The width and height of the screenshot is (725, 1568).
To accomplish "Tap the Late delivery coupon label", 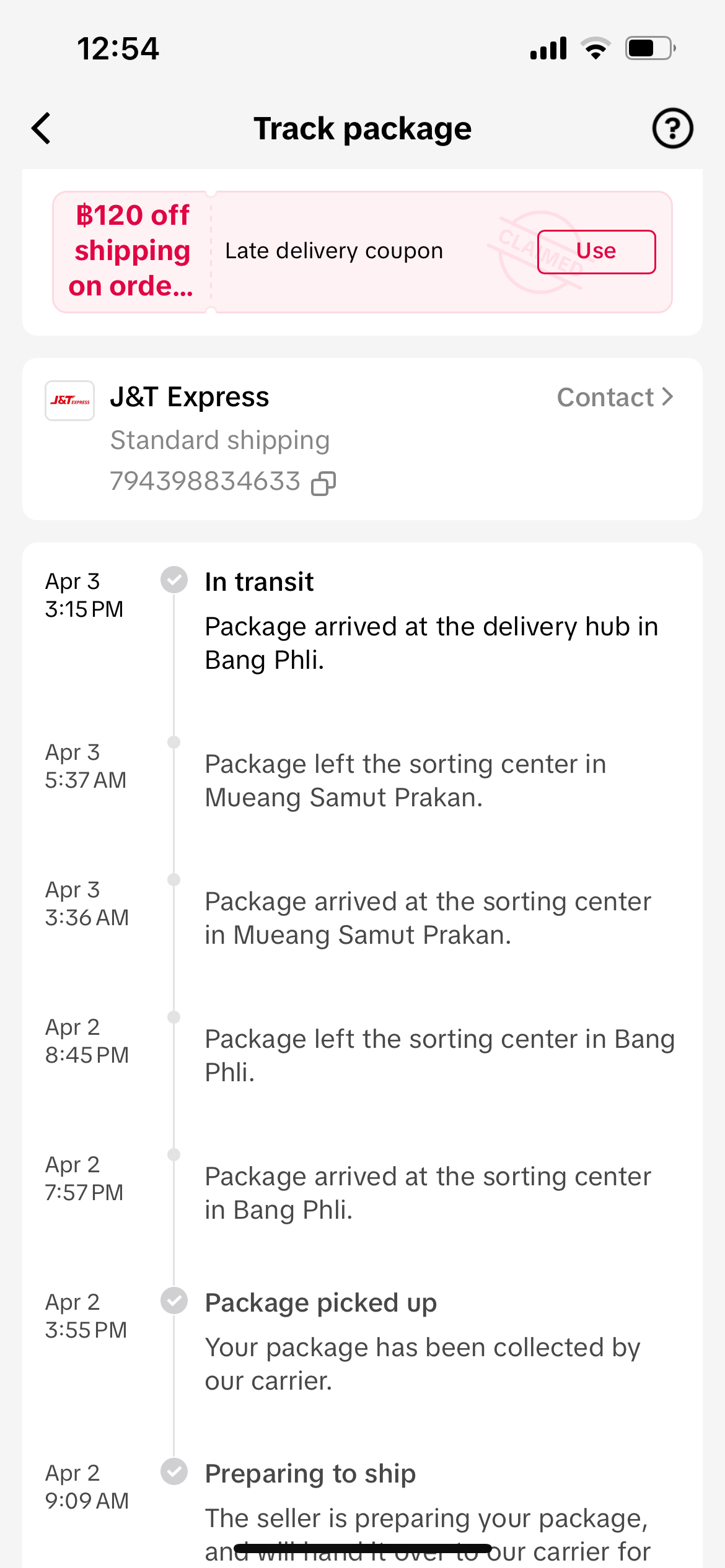I will [x=334, y=251].
